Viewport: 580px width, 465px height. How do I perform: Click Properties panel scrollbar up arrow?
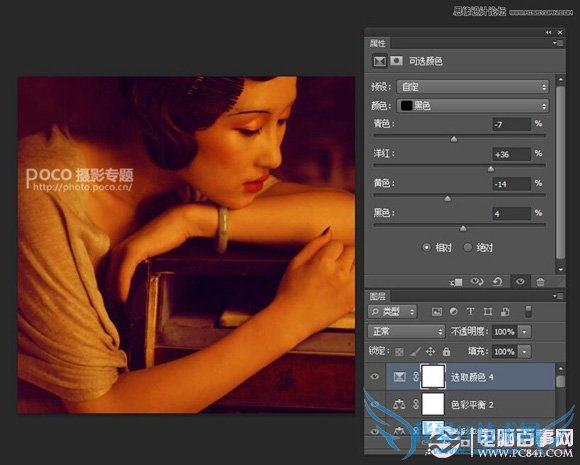coord(560,80)
